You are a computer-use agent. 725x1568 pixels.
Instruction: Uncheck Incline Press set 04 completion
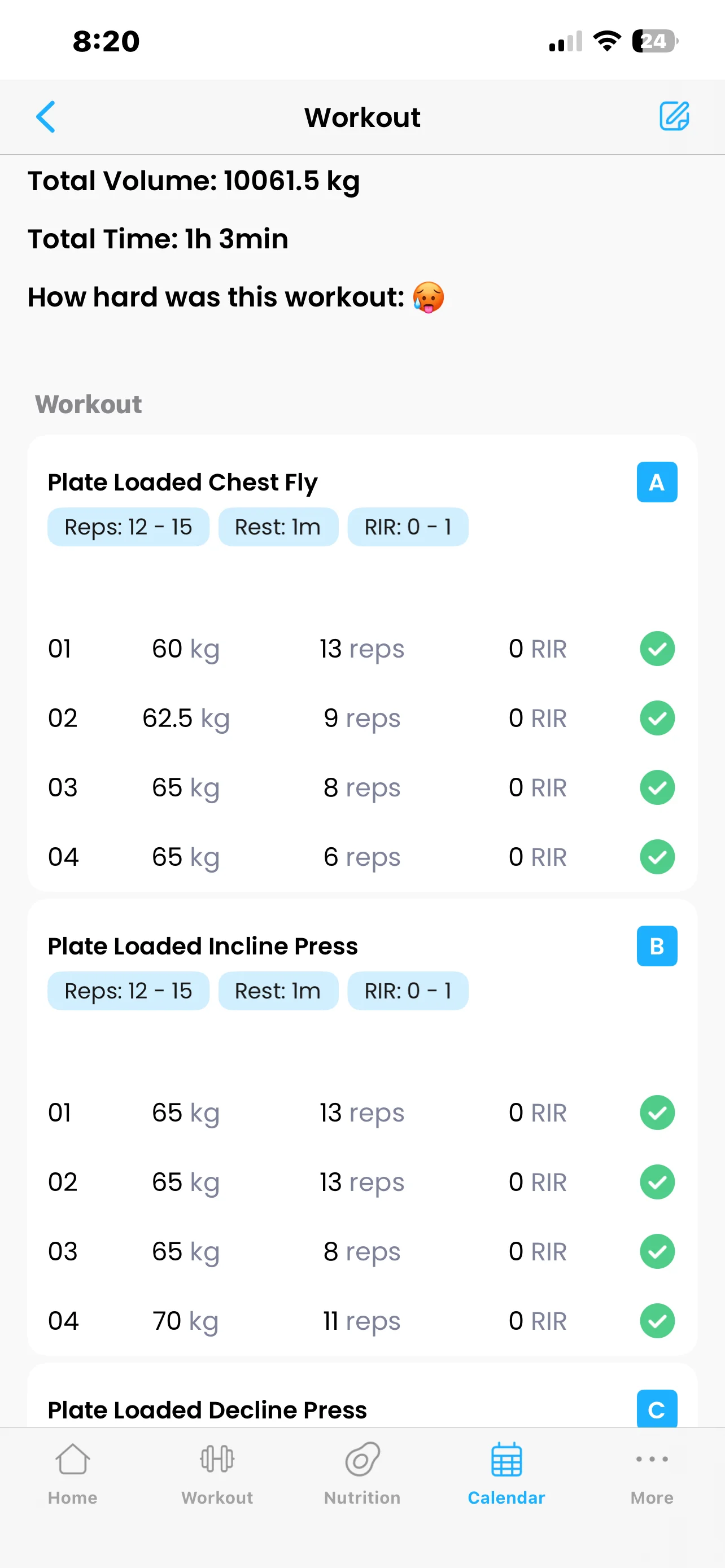(657, 1321)
